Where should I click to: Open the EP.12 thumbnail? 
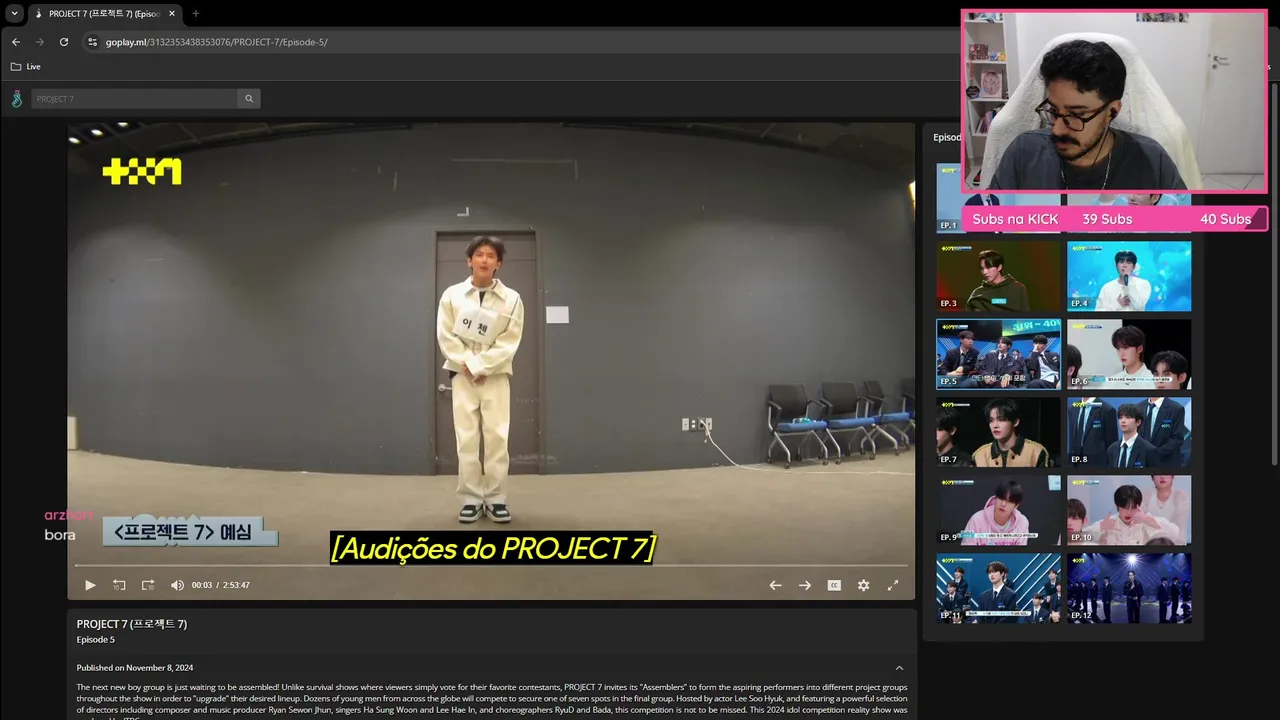point(1129,588)
